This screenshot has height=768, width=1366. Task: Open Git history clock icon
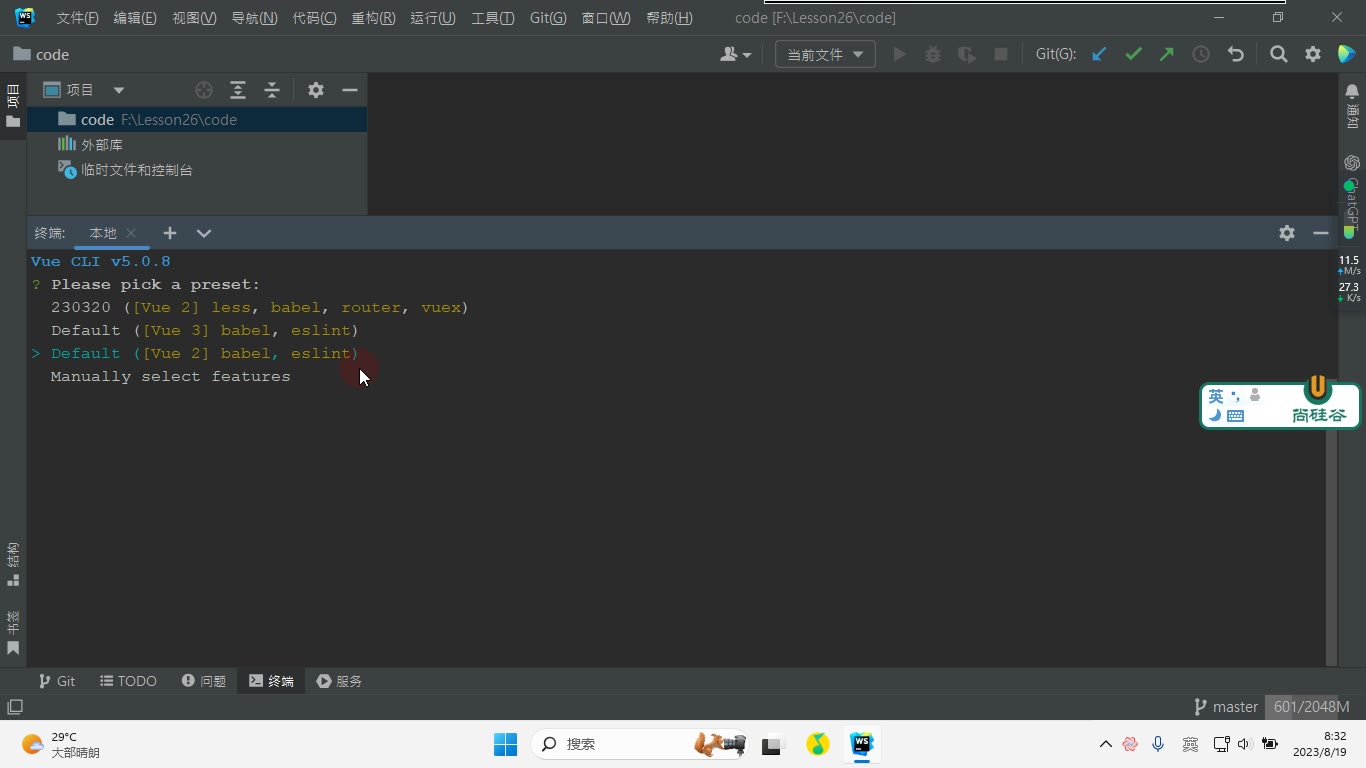click(x=1201, y=55)
